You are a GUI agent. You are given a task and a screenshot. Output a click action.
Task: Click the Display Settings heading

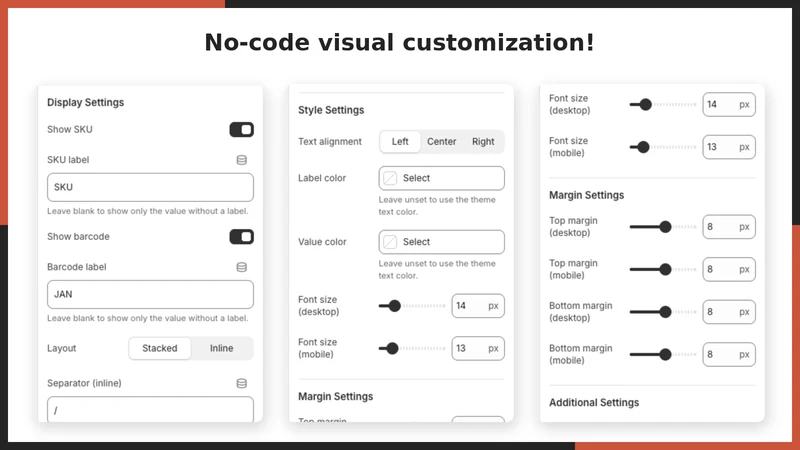tap(86, 103)
